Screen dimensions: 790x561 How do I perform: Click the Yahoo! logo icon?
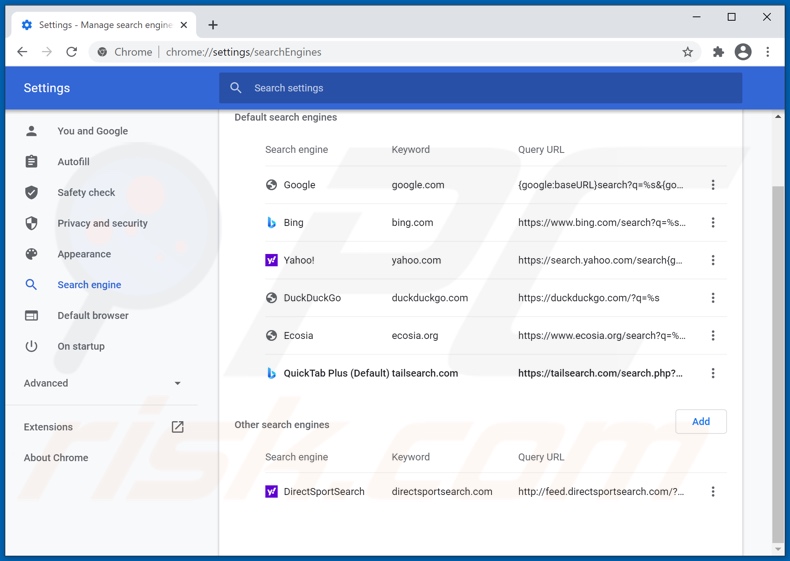271,260
